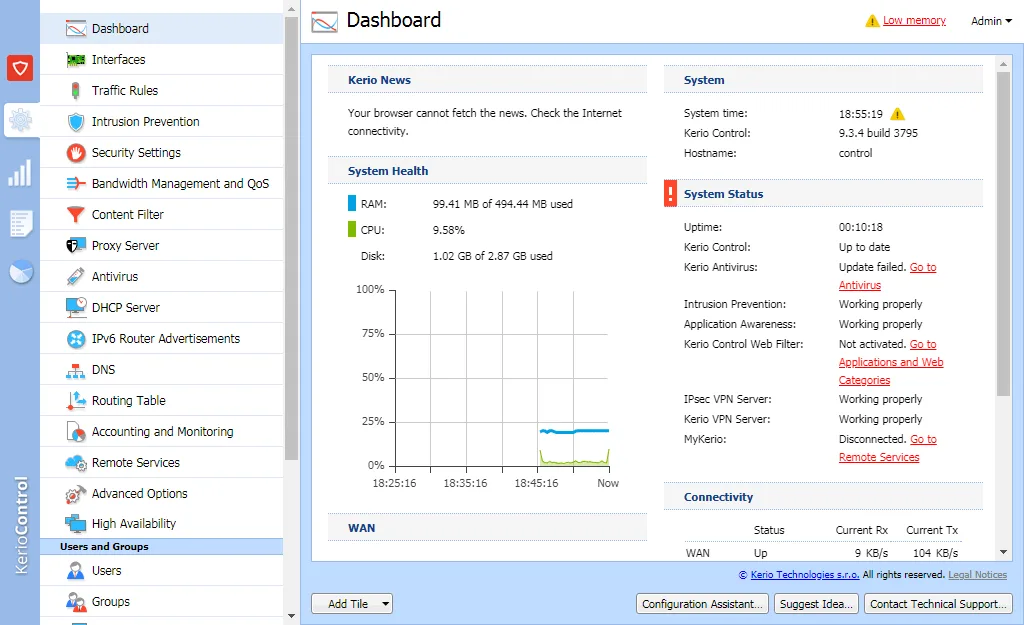
Task: Click the red shield icon in left rail
Action: click(x=20, y=68)
